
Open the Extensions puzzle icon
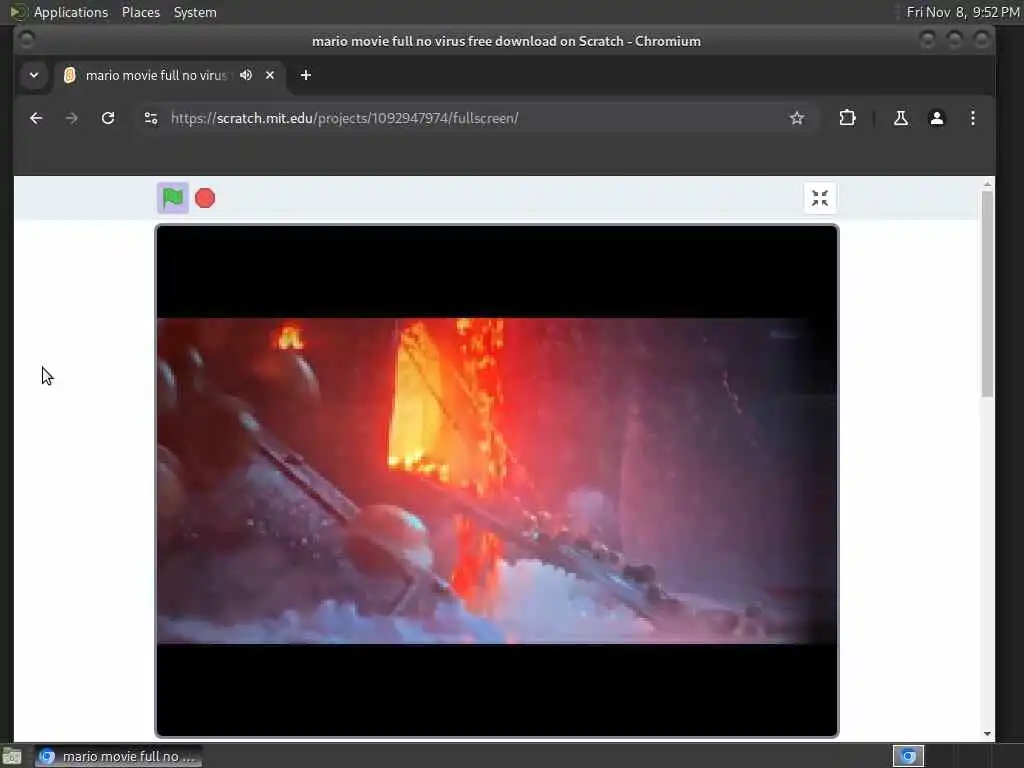[847, 118]
